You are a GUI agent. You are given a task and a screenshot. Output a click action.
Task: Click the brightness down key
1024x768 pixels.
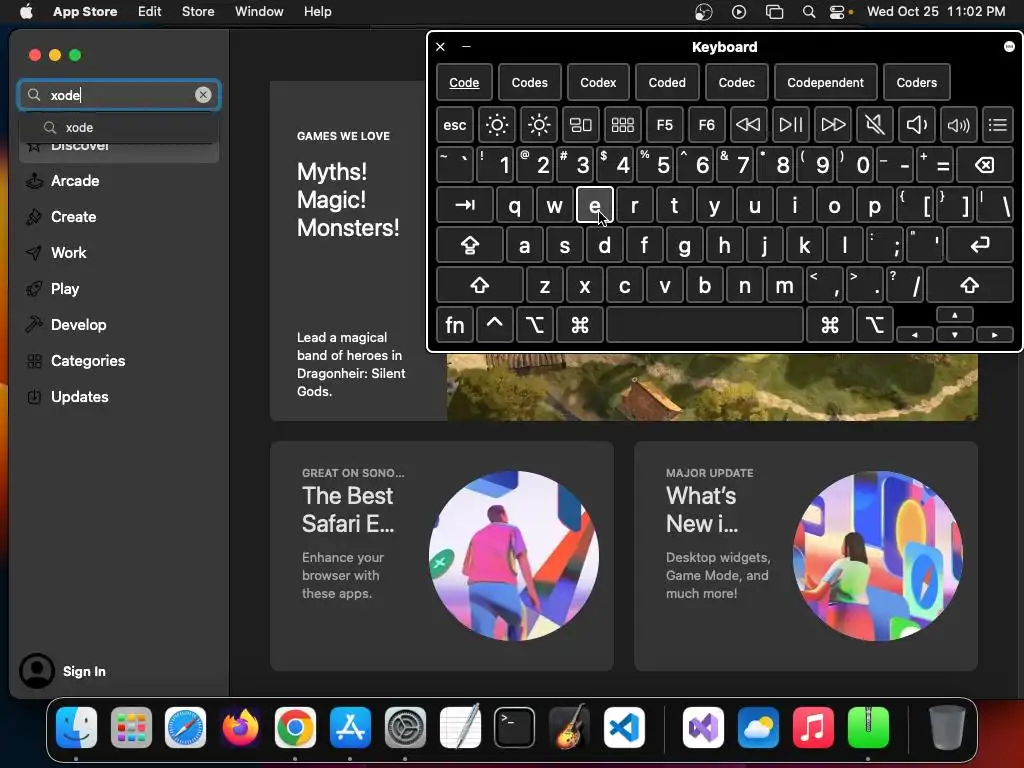[x=497, y=125]
